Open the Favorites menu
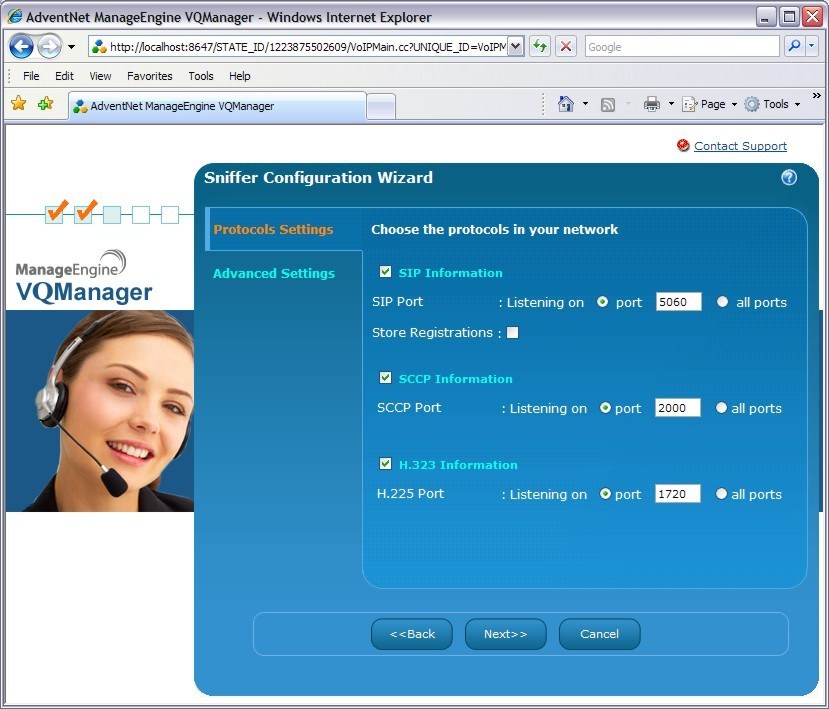 pyautogui.click(x=150, y=76)
